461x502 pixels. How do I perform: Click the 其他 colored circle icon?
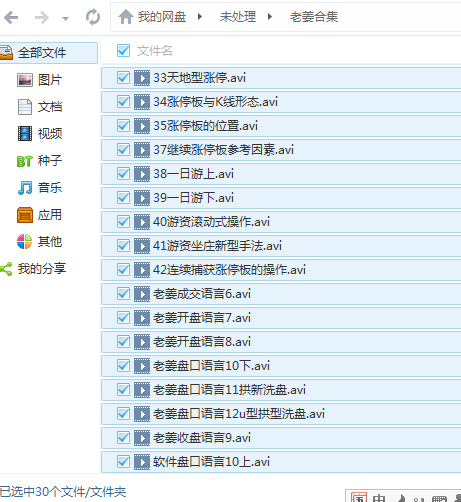point(25,242)
